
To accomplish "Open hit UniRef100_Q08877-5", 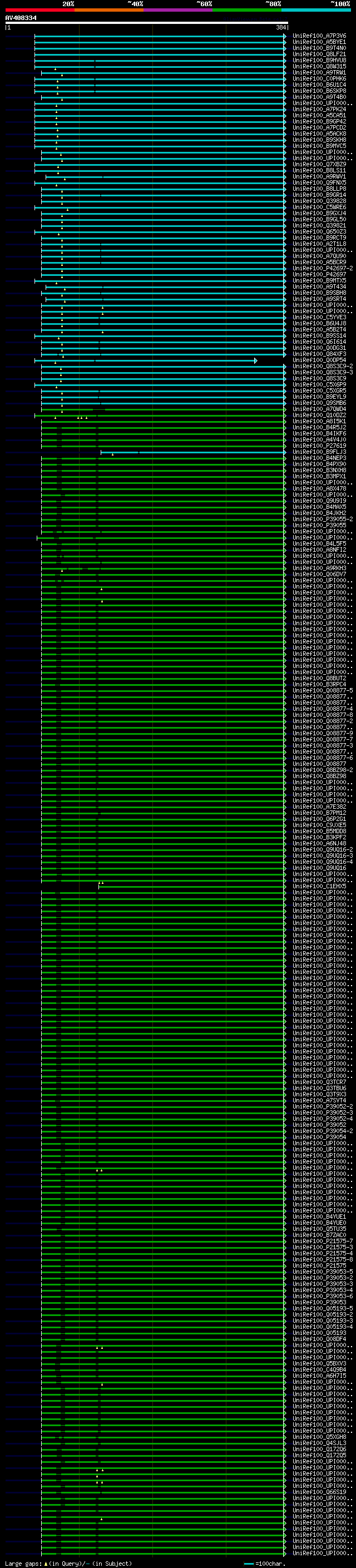I will (x=323, y=690).
